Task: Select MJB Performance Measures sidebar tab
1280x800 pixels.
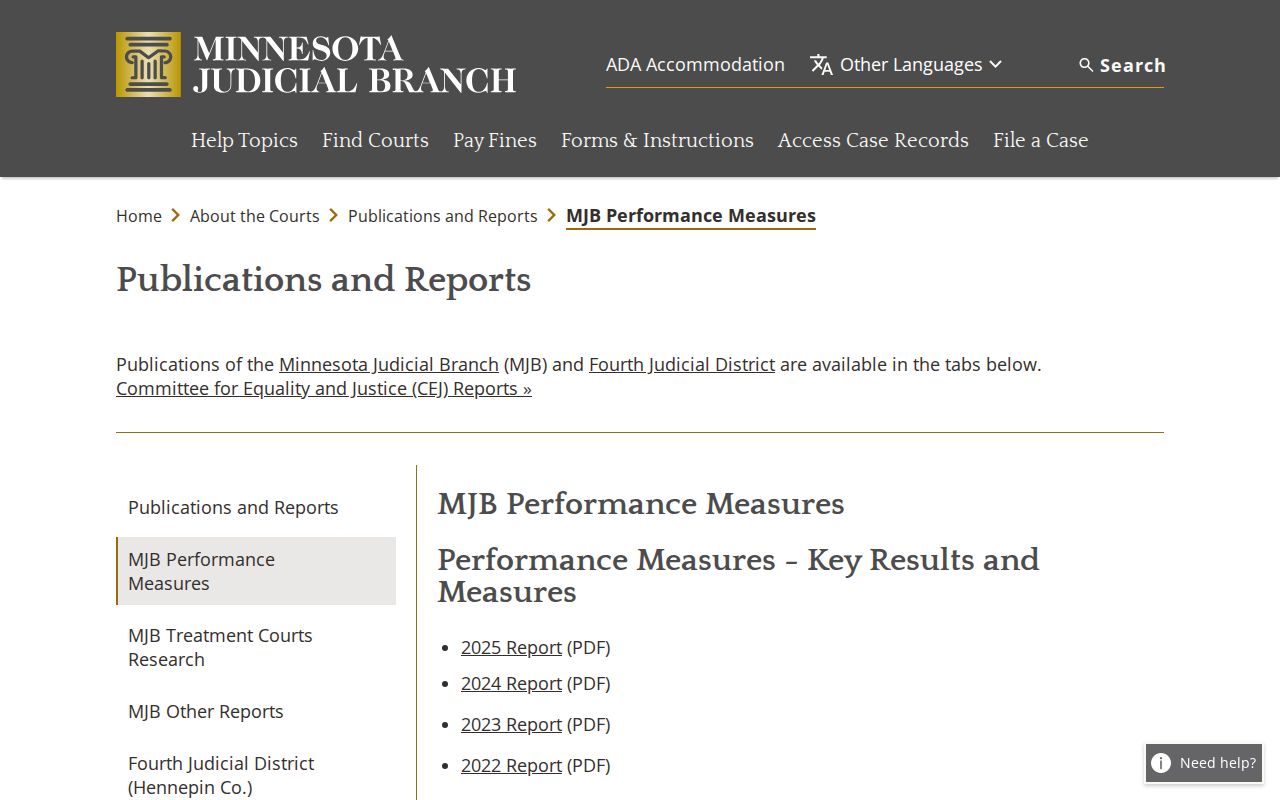Action: point(256,571)
